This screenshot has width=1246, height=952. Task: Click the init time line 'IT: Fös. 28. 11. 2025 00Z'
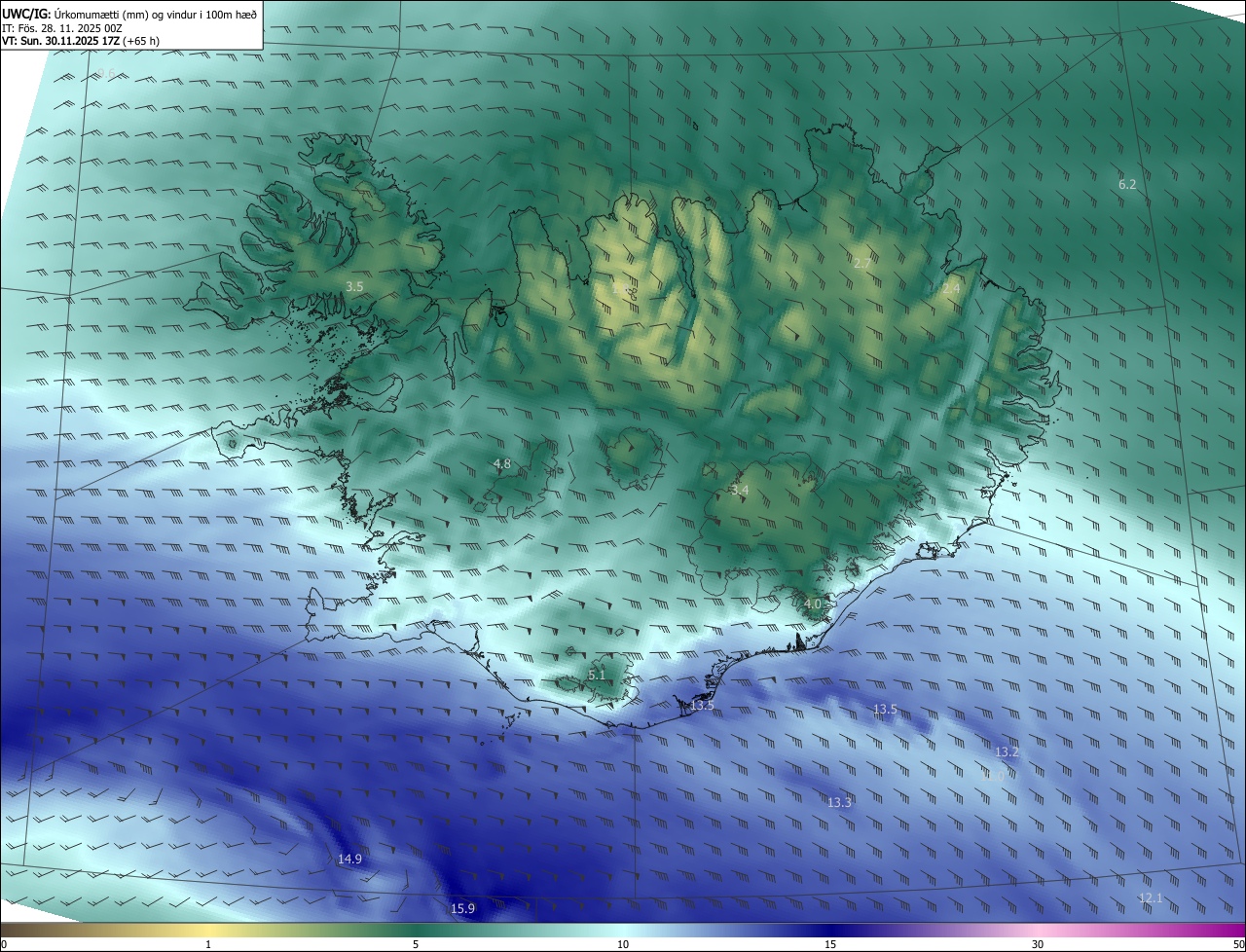click(62, 27)
